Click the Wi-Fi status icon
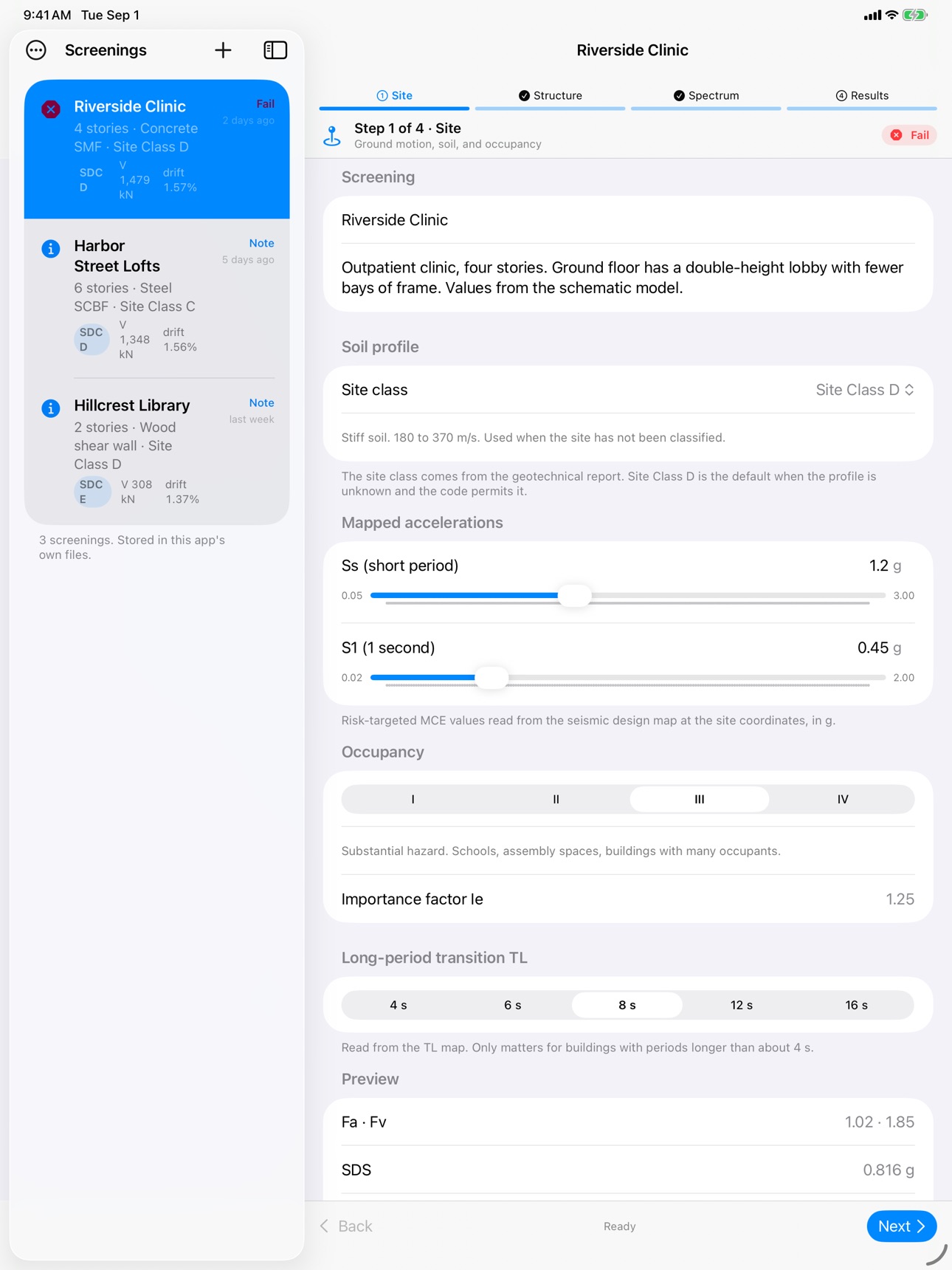The image size is (952, 1270). [x=891, y=15]
